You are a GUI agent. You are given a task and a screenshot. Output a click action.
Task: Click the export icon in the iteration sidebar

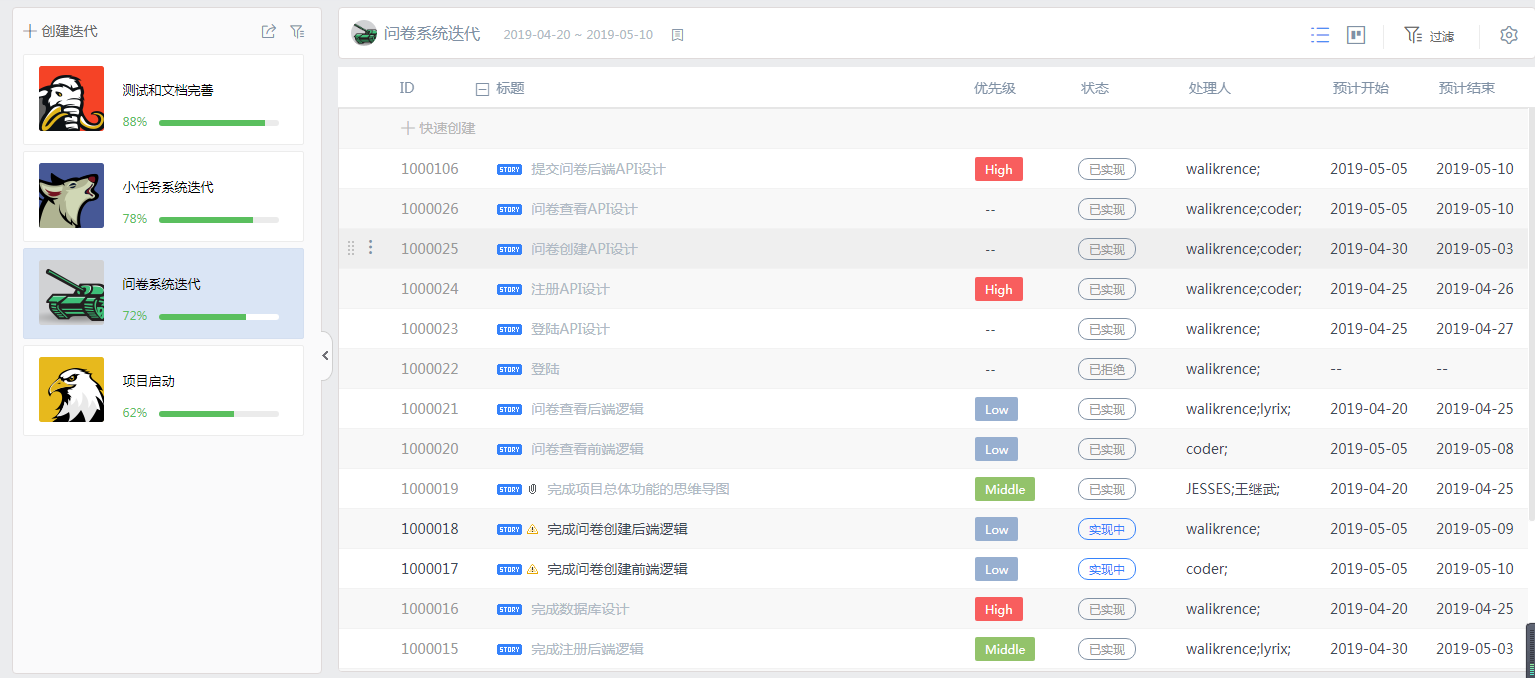point(268,32)
